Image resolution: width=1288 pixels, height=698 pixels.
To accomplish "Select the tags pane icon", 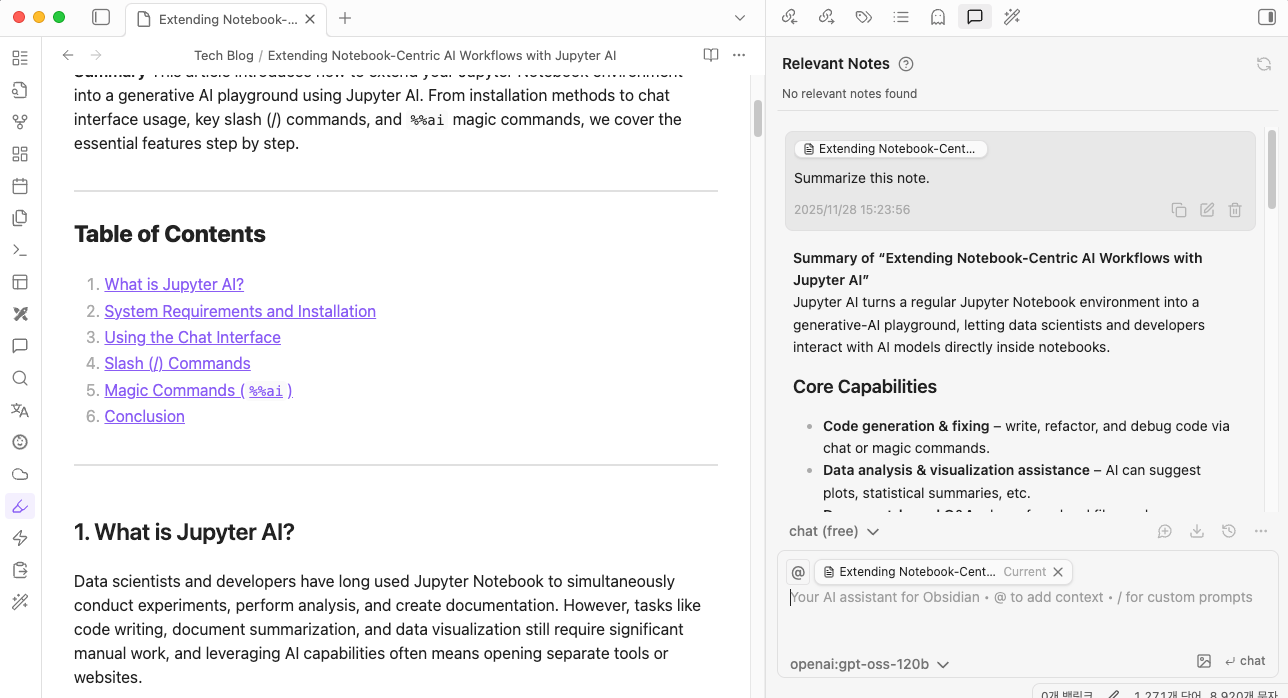I will pos(863,17).
